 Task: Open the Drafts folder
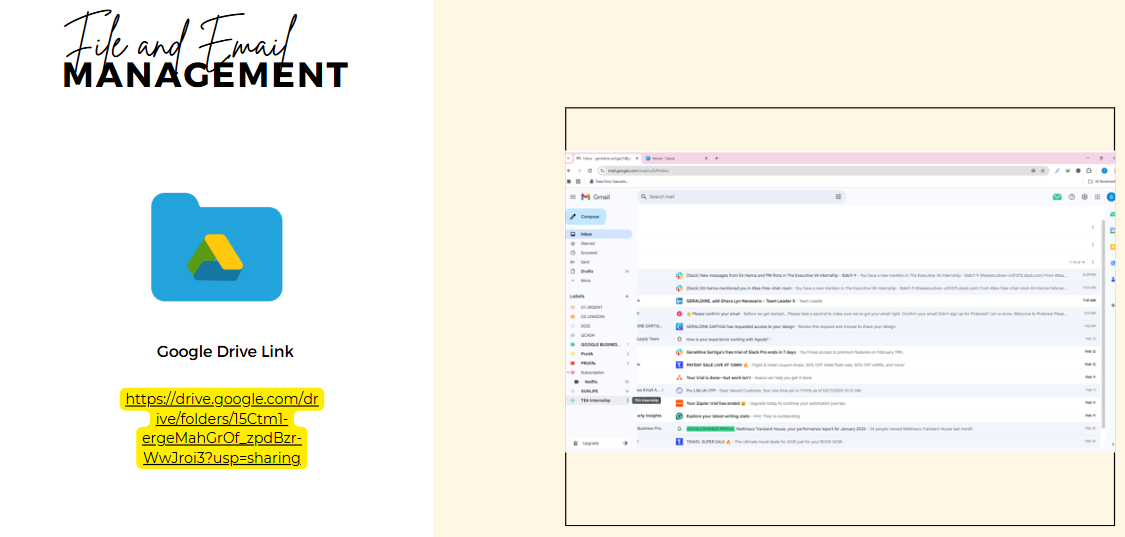599,271
